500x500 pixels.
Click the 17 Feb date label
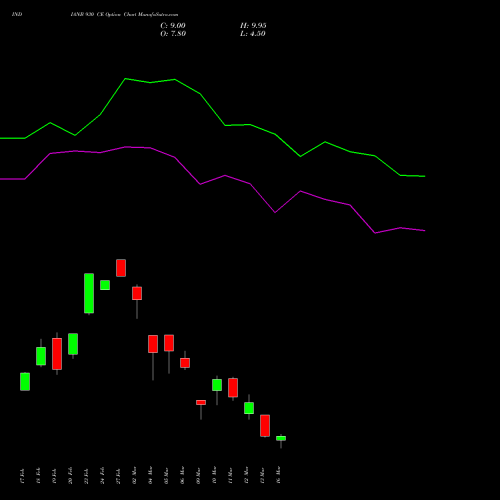(x=22, y=476)
